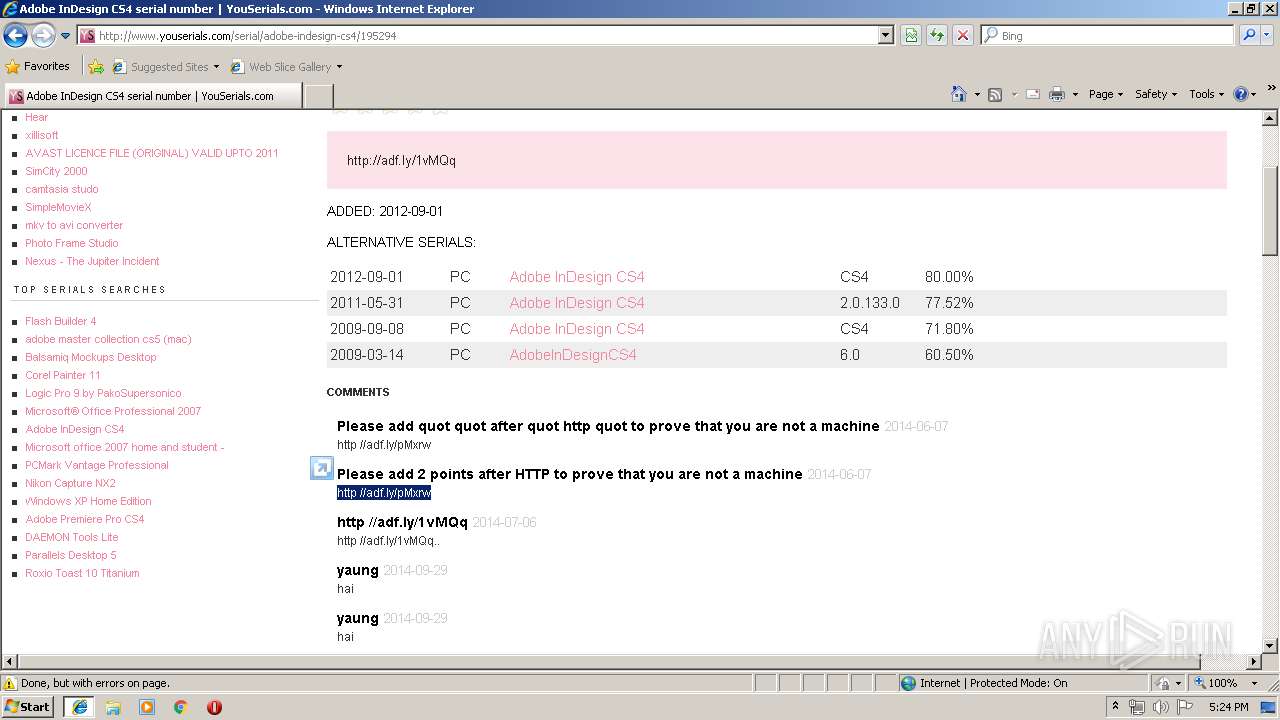1280x720 pixels.
Task: Open Windows XP Home Edition link
Action: pos(88,501)
